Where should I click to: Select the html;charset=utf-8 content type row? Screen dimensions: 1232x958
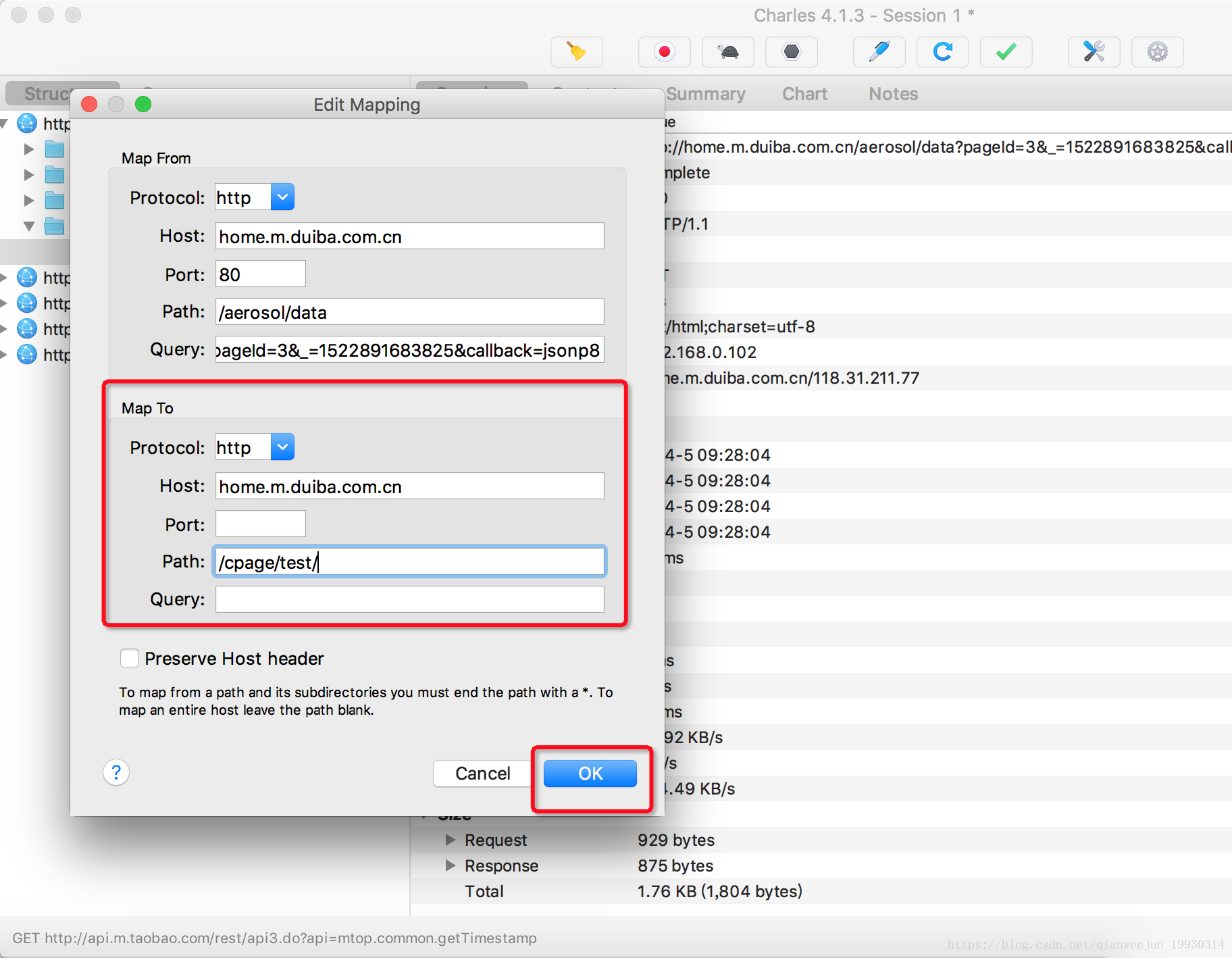tap(948, 326)
